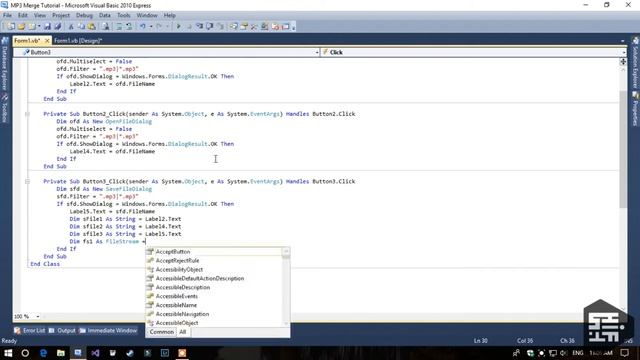
Task: Click the Step Into toolbar icon
Action: [200, 27]
